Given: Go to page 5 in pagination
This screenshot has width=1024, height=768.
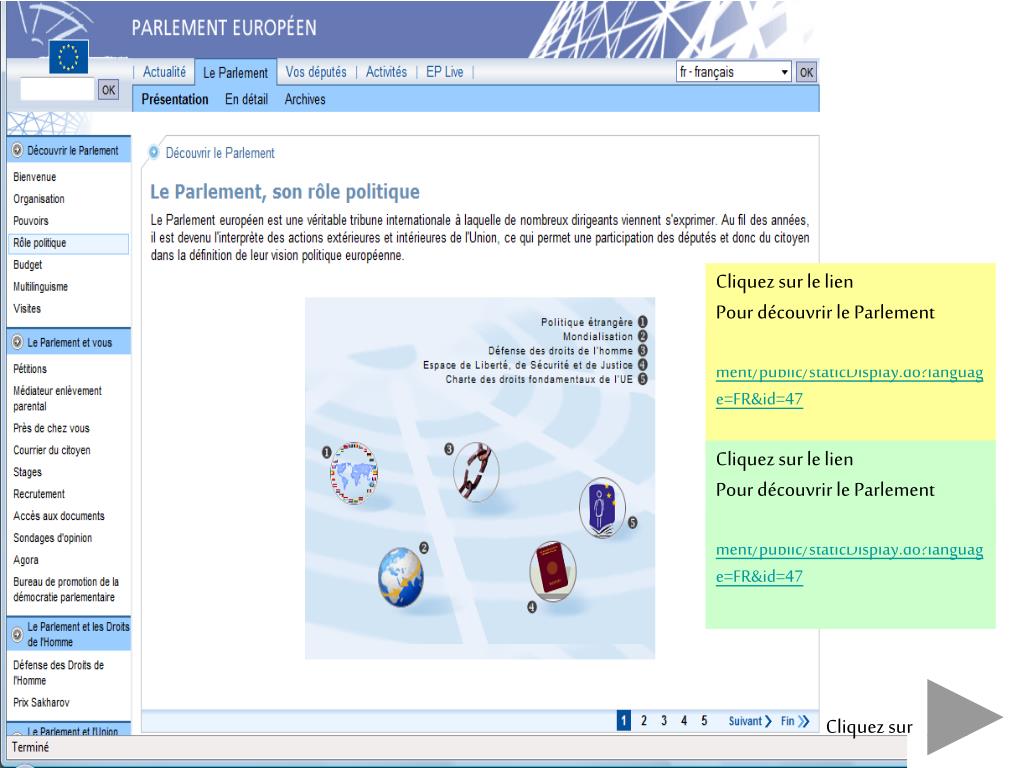Looking at the screenshot, I should pyautogui.click(x=704, y=720).
